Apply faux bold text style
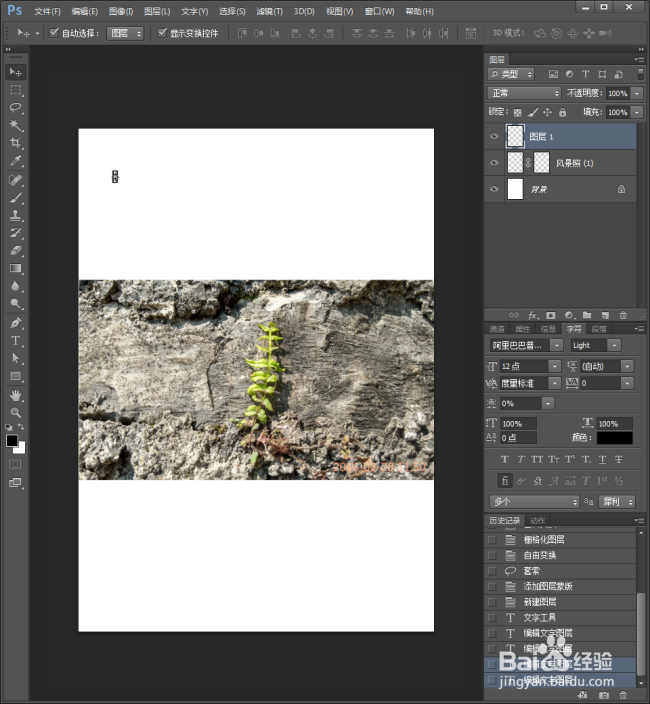The height and width of the screenshot is (704, 650). 505,459
